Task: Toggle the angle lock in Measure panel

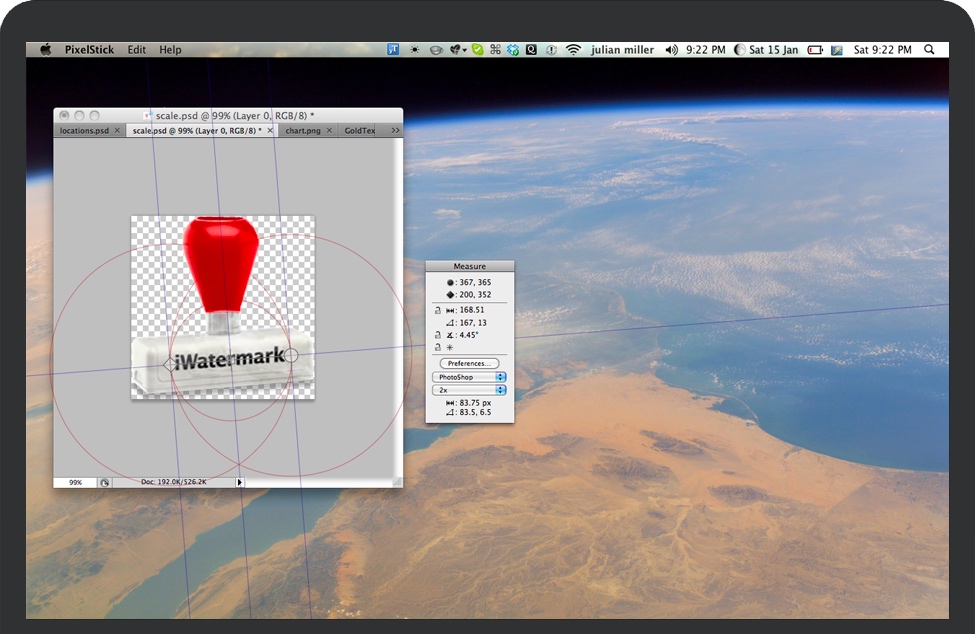Action: click(438, 335)
